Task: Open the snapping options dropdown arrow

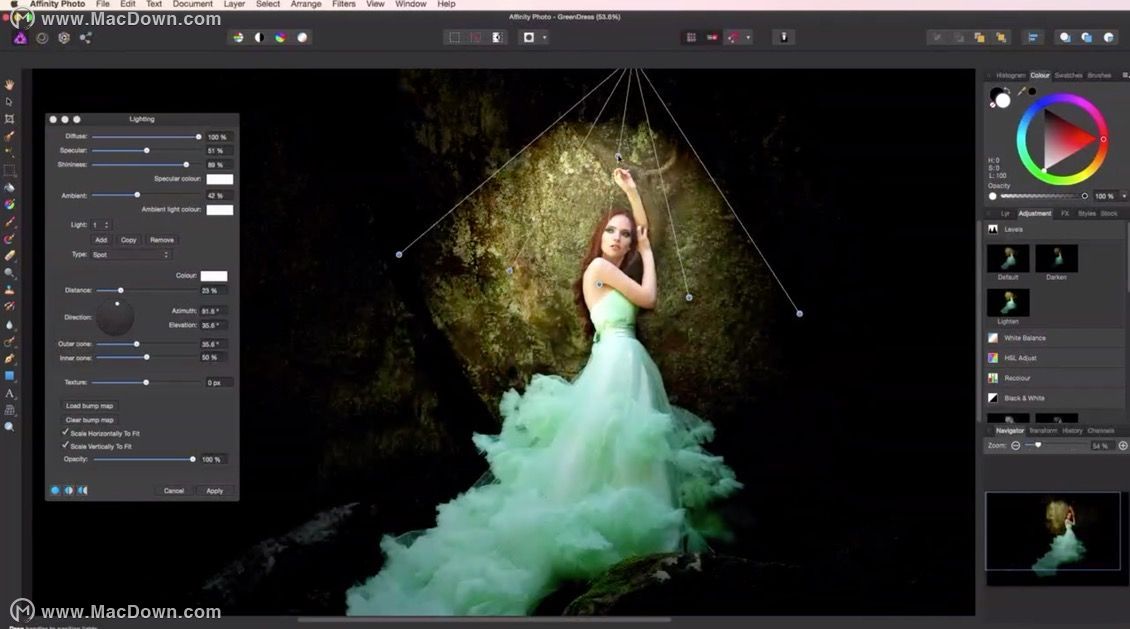Action: pos(748,37)
